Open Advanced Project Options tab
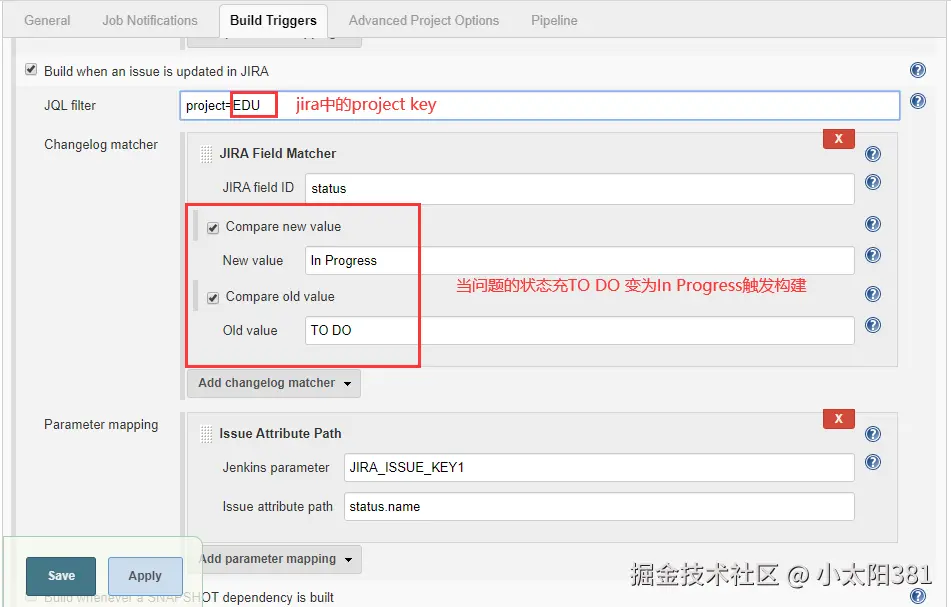This screenshot has width=951, height=607. [x=424, y=21]
